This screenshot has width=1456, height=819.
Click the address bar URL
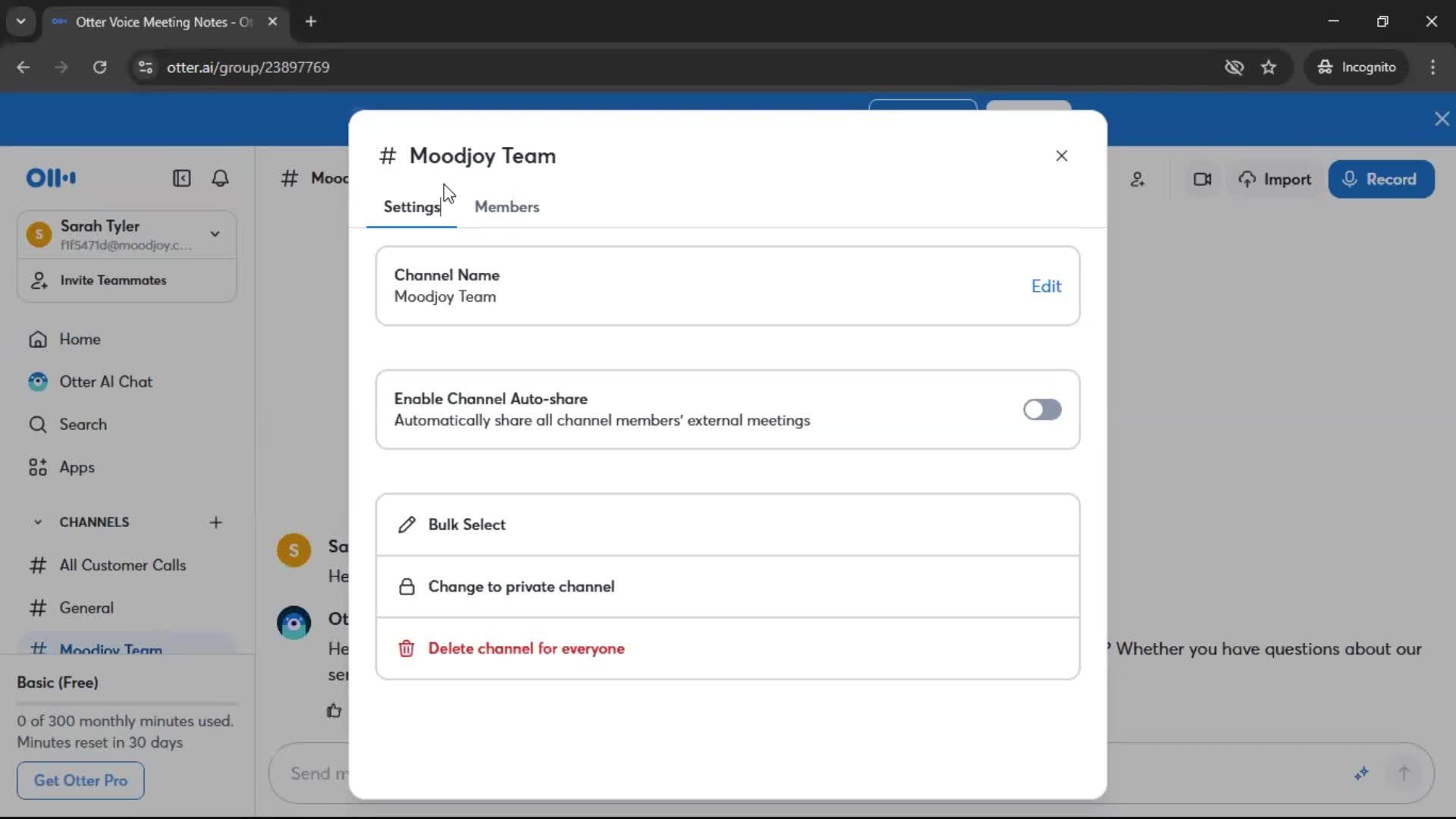(x=248, y=67)
